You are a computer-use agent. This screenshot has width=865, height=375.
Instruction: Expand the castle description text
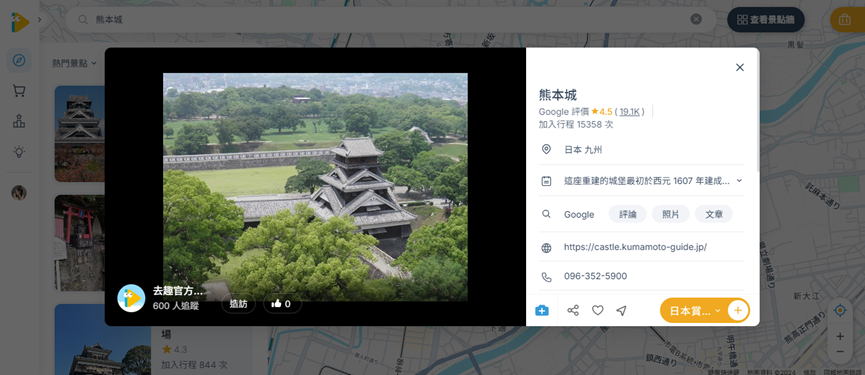click(x=739, y=180)
